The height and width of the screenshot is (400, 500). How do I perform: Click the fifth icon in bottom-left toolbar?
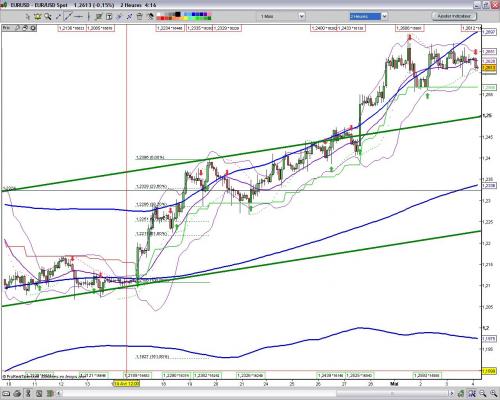tap(50, 394)
